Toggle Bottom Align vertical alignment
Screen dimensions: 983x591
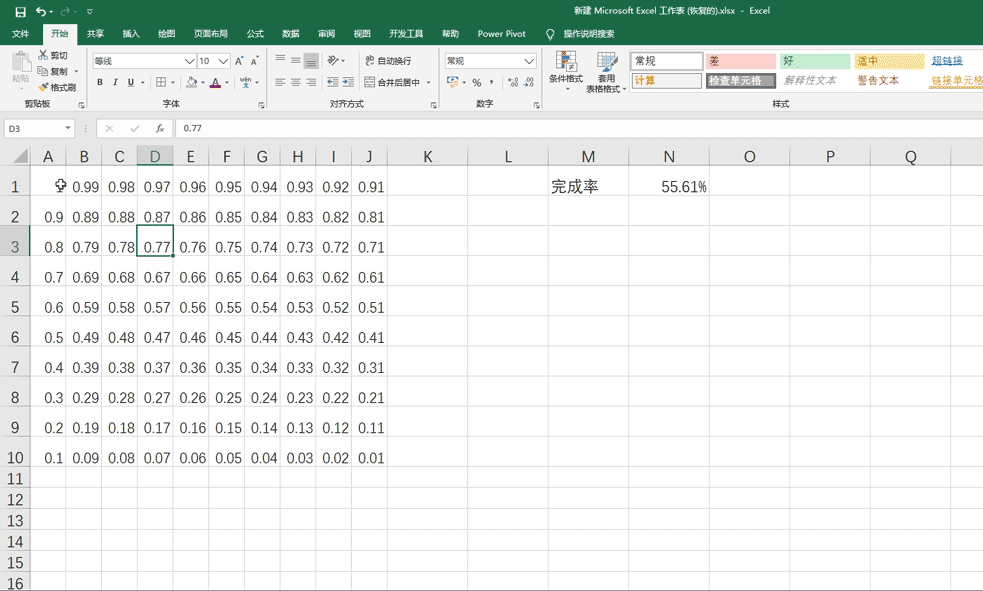(311, 61)
